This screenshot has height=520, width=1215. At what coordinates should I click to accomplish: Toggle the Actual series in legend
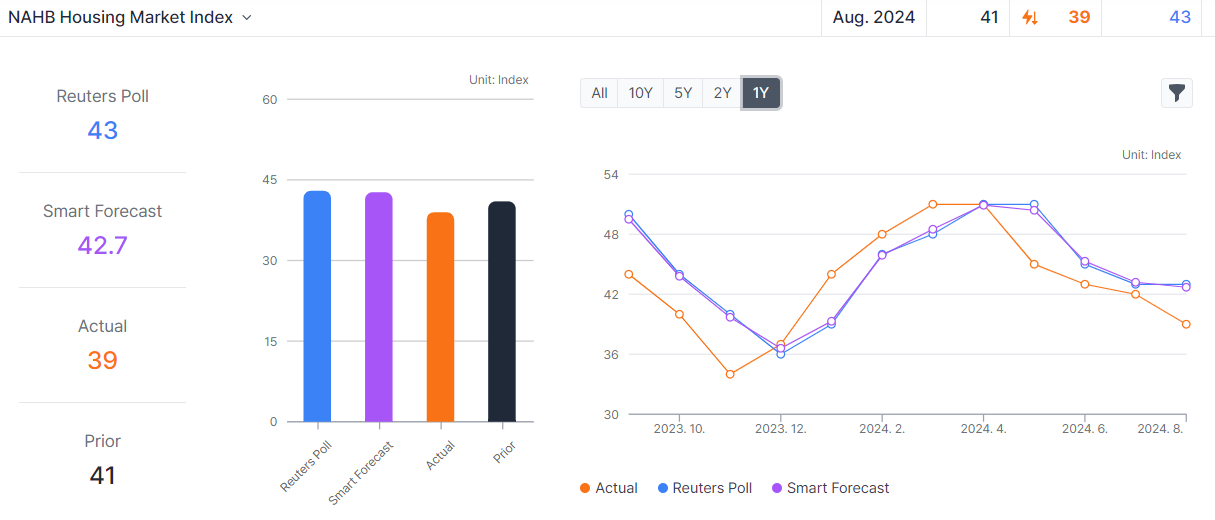pos(608,488)
